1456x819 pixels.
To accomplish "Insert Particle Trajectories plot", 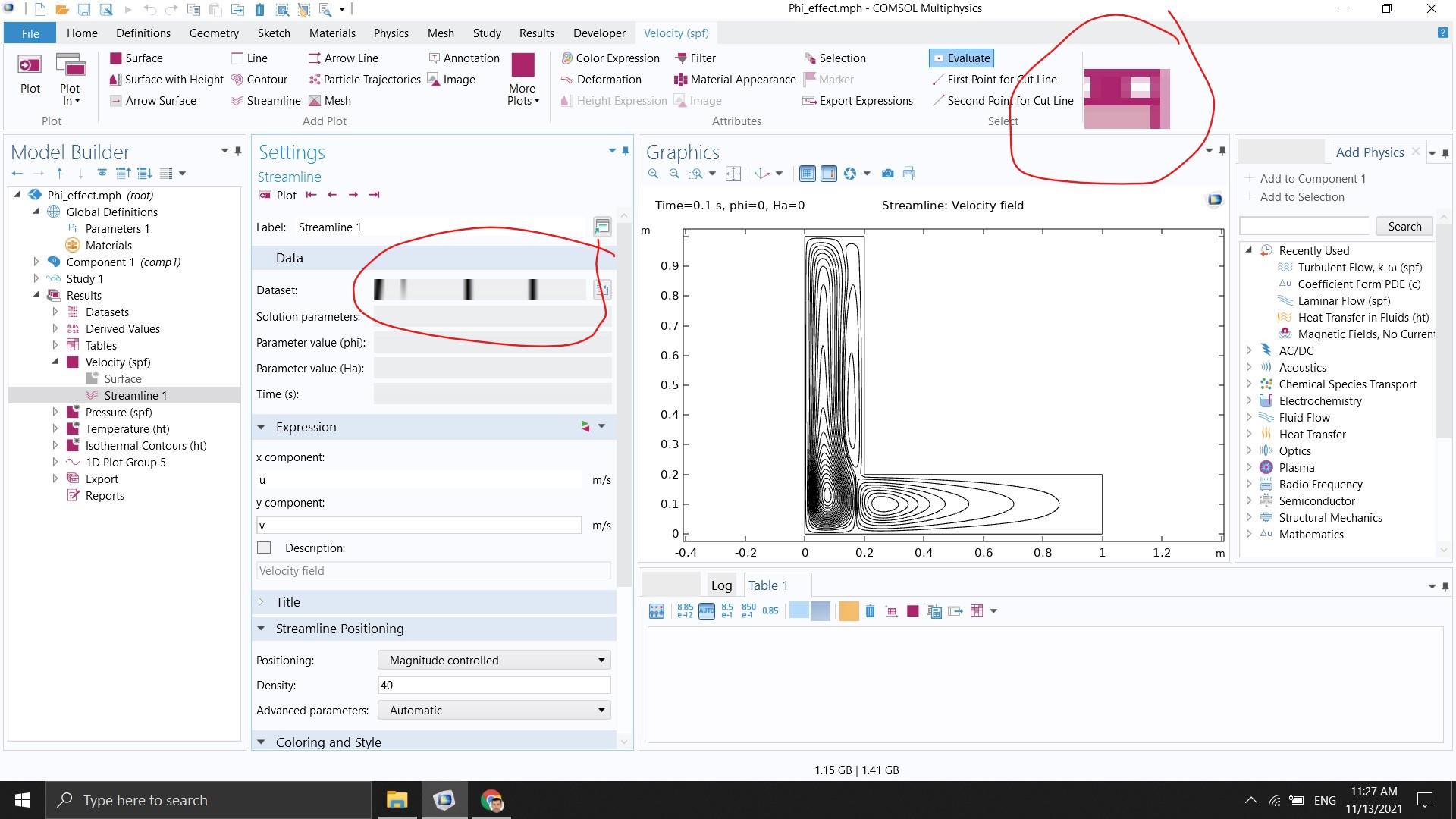I will (364, 80).
